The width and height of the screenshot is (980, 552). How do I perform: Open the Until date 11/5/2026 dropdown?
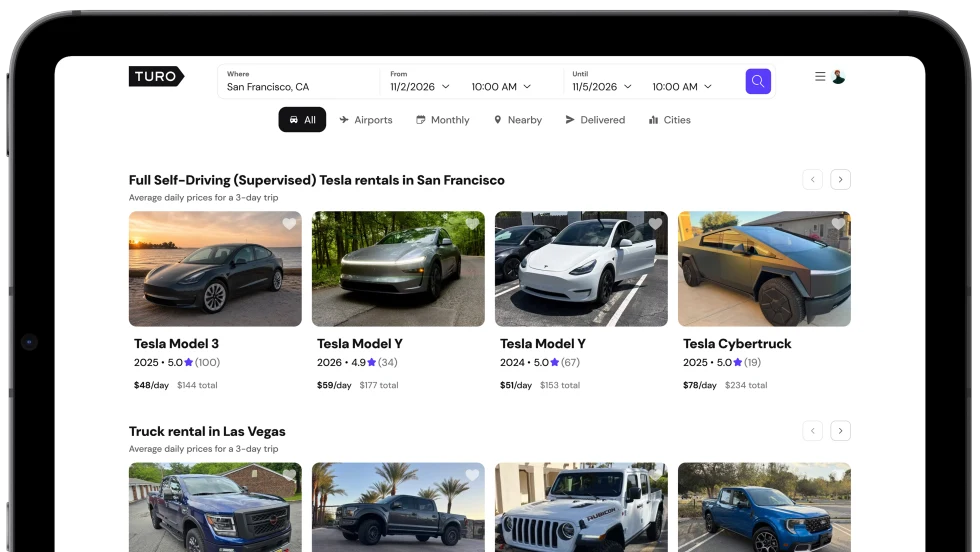click(602, 87)
